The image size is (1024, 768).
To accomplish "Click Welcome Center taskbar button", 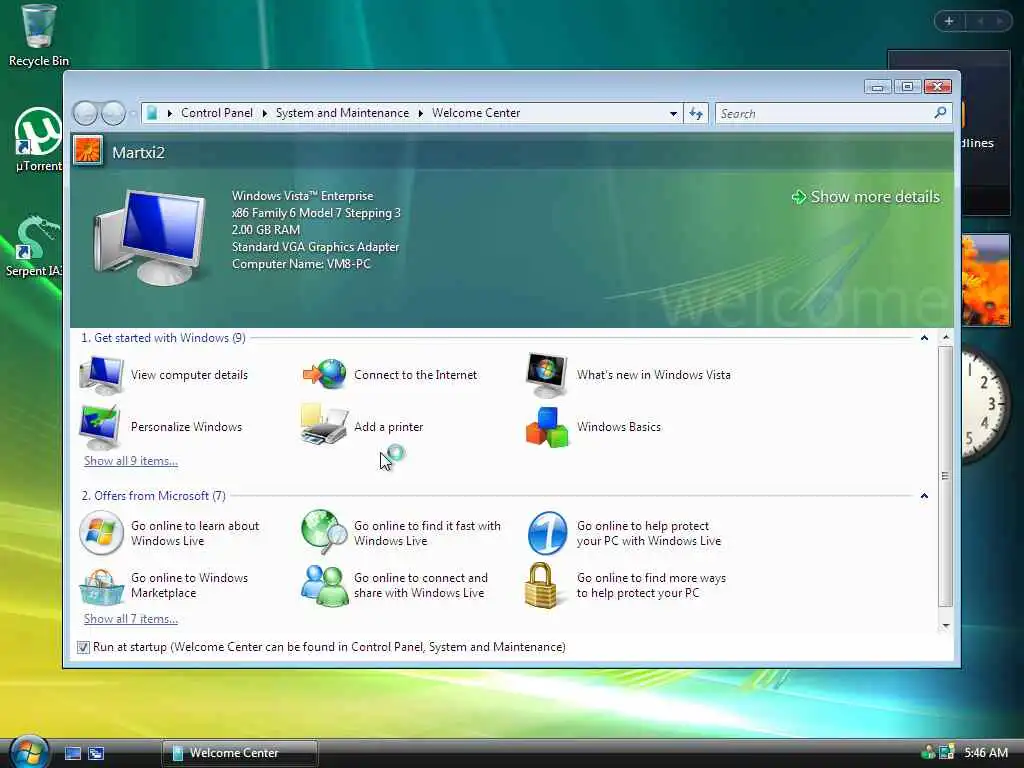I will (x=240, y=753).
